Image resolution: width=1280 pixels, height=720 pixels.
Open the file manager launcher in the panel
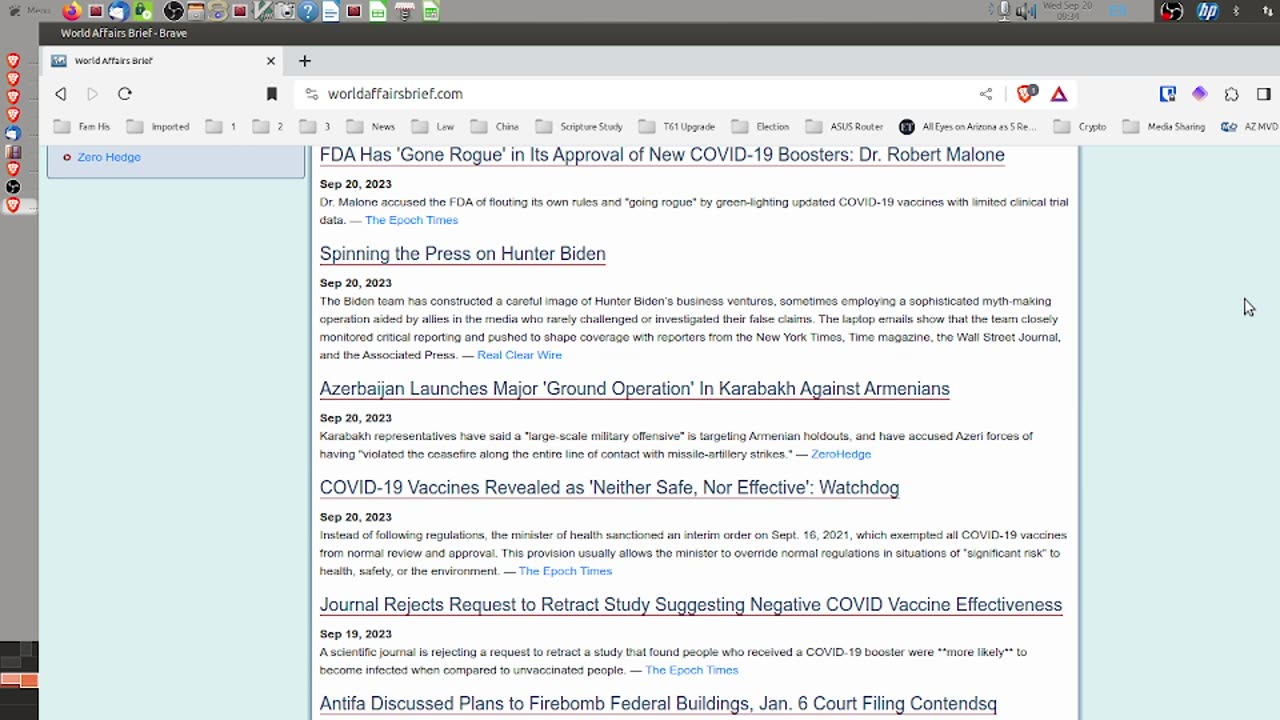[x=196, y=11]
